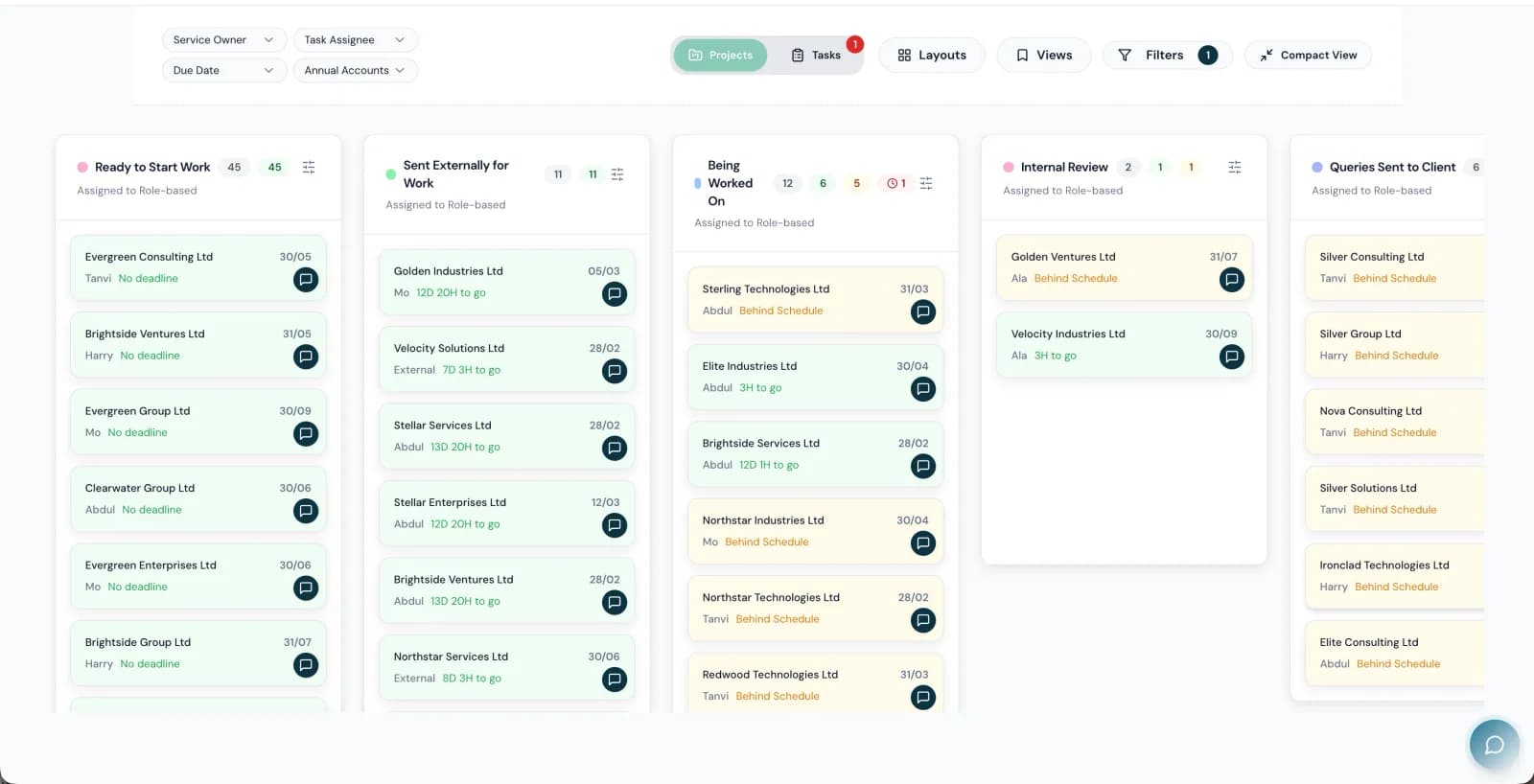Open comments on Stellar Services Ltd card
The image size is (1534, 784).
pyautogui.click(x=615, y=449)
